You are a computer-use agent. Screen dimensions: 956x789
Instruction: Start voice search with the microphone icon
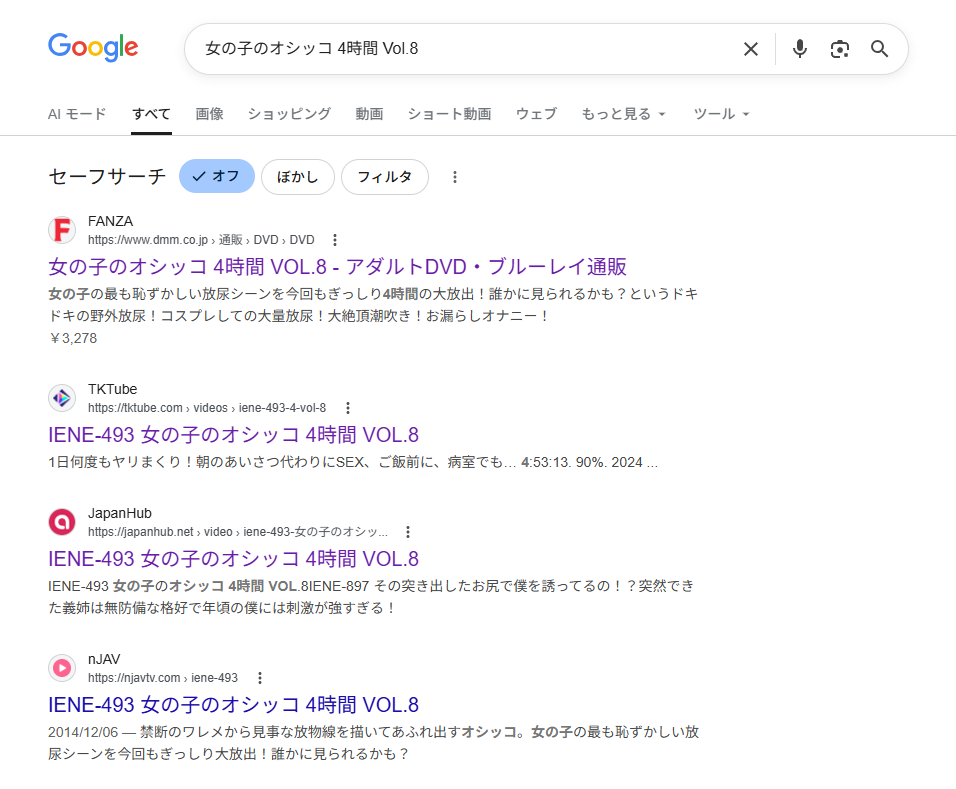[x=799, y=49]
